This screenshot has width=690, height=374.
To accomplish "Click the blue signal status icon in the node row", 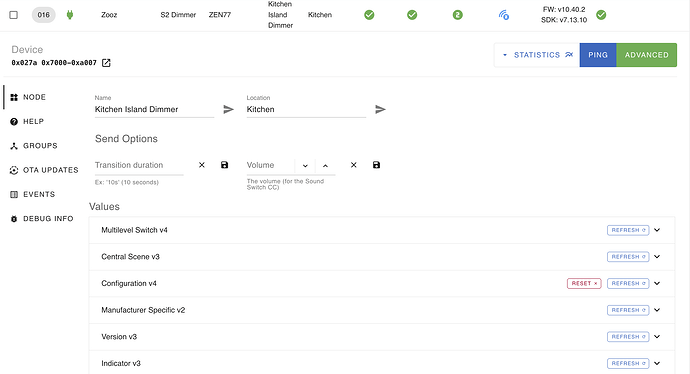I will click(x=504, y=15).
